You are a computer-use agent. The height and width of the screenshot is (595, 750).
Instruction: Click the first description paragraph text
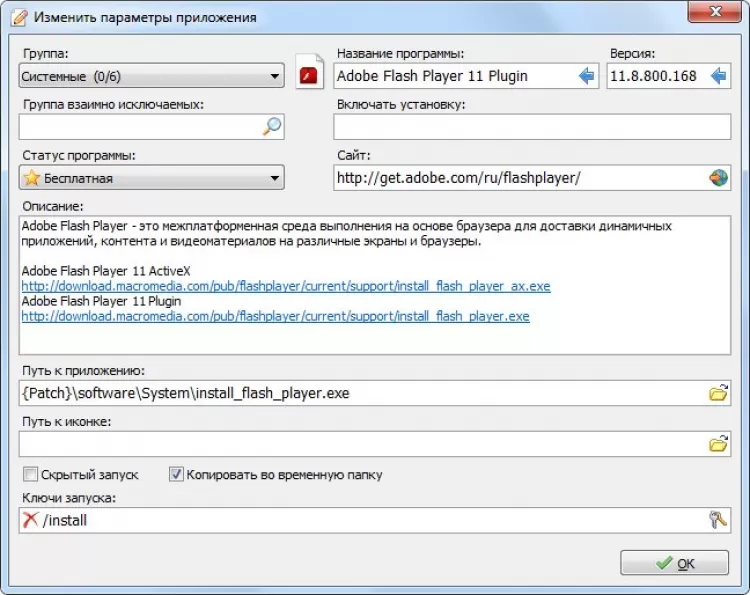(x=347, y=233)
